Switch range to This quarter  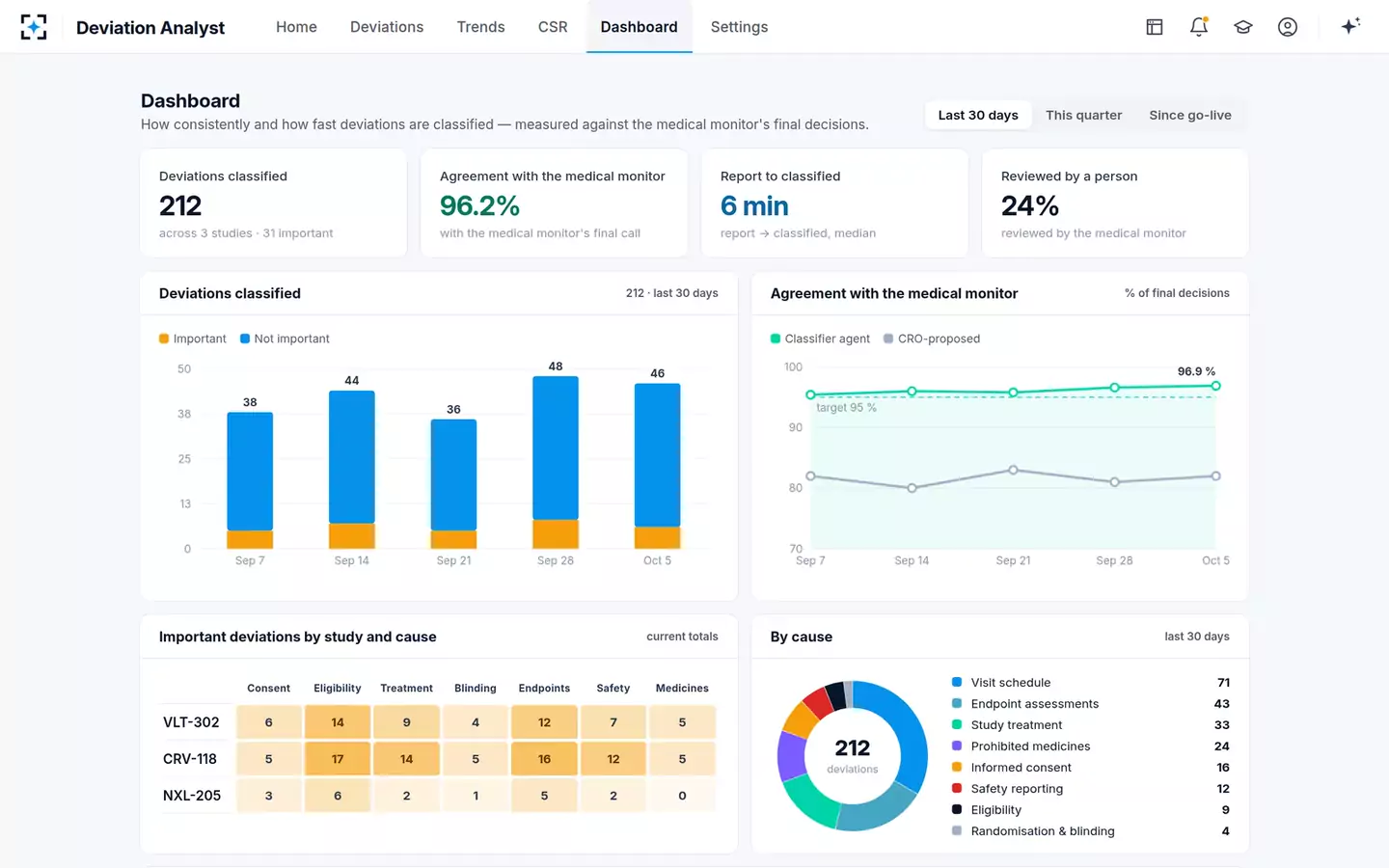(1083, 115)
